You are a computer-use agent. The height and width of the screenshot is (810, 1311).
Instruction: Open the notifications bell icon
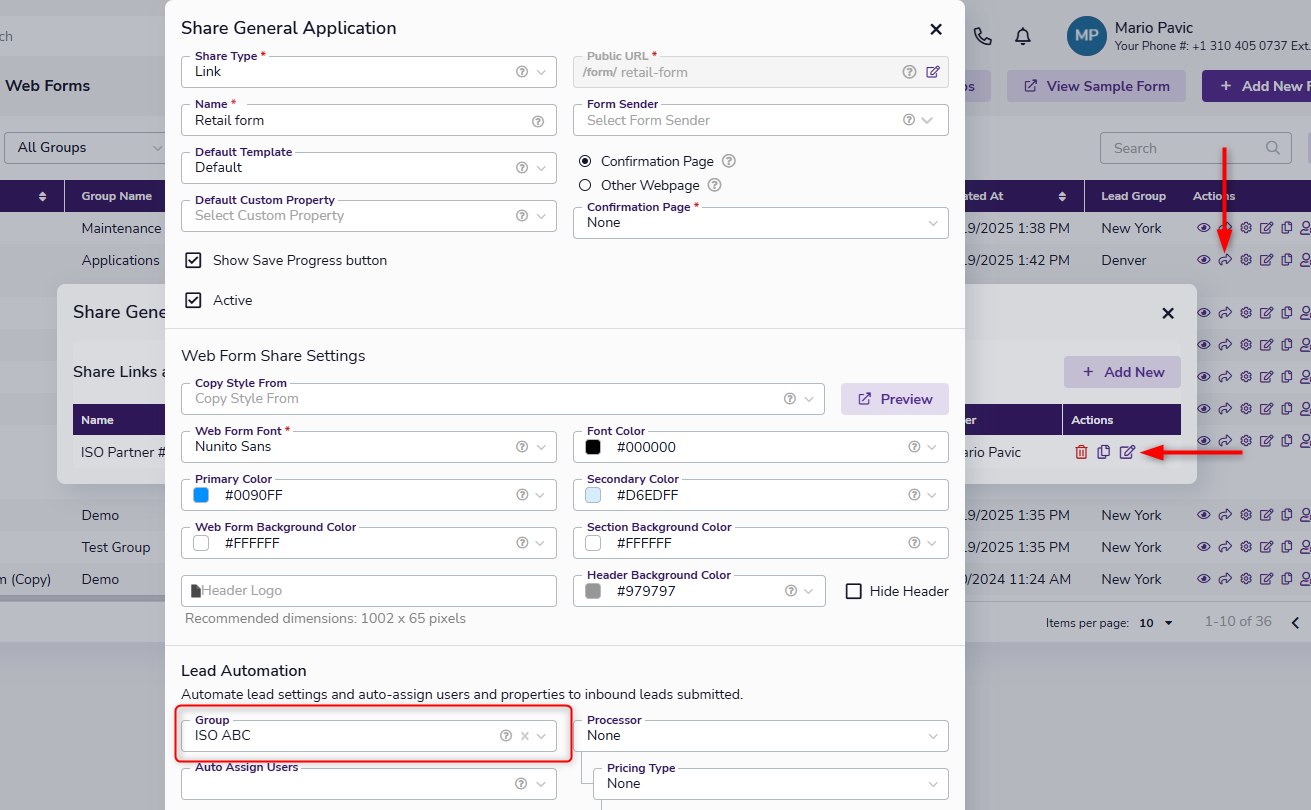(1022, 37)
